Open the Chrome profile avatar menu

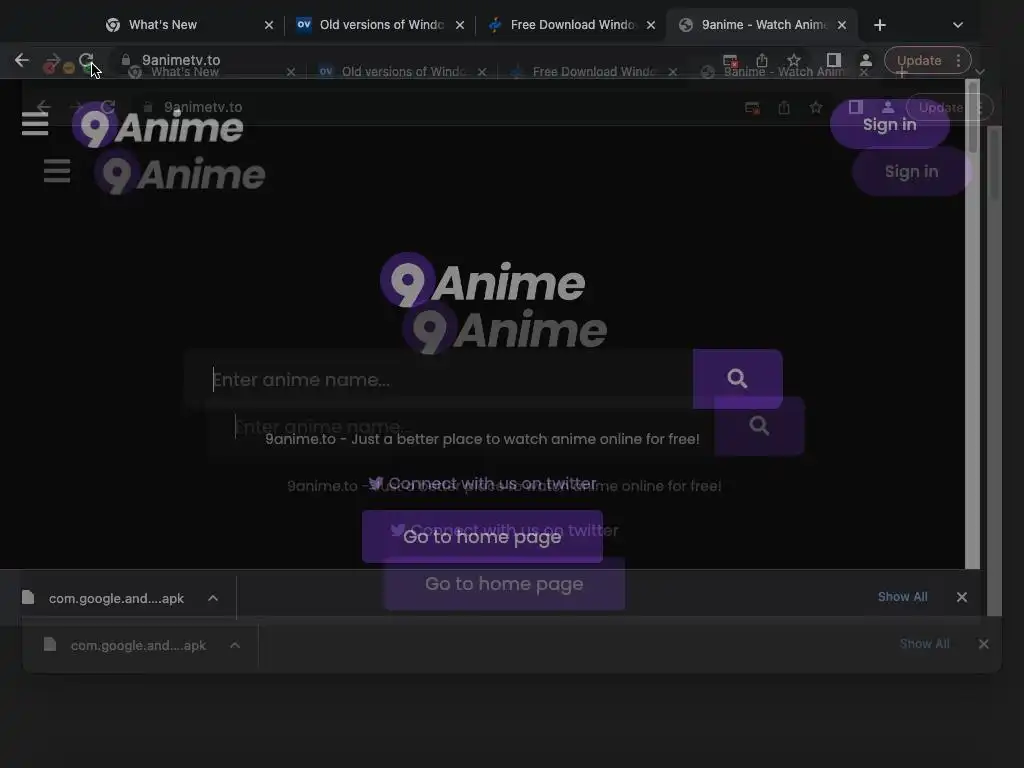point(866,60)
